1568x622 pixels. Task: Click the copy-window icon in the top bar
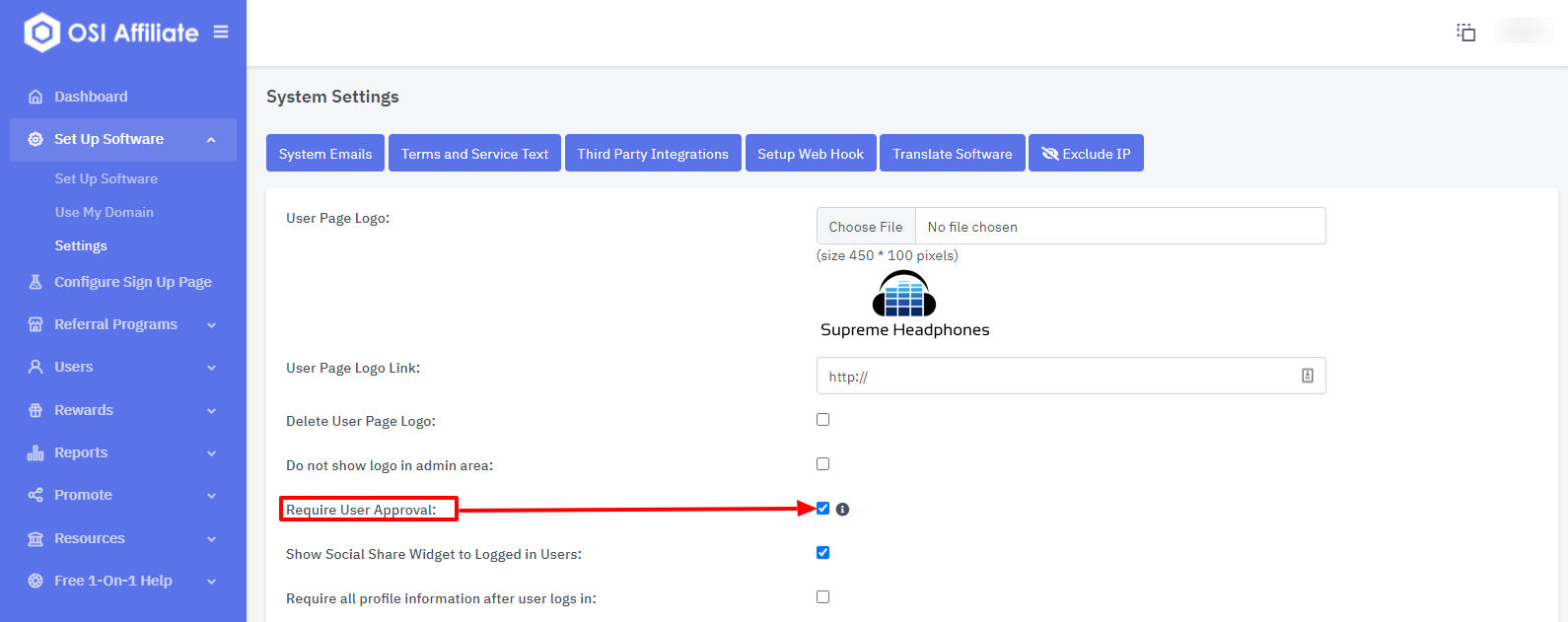(1466, 32)
